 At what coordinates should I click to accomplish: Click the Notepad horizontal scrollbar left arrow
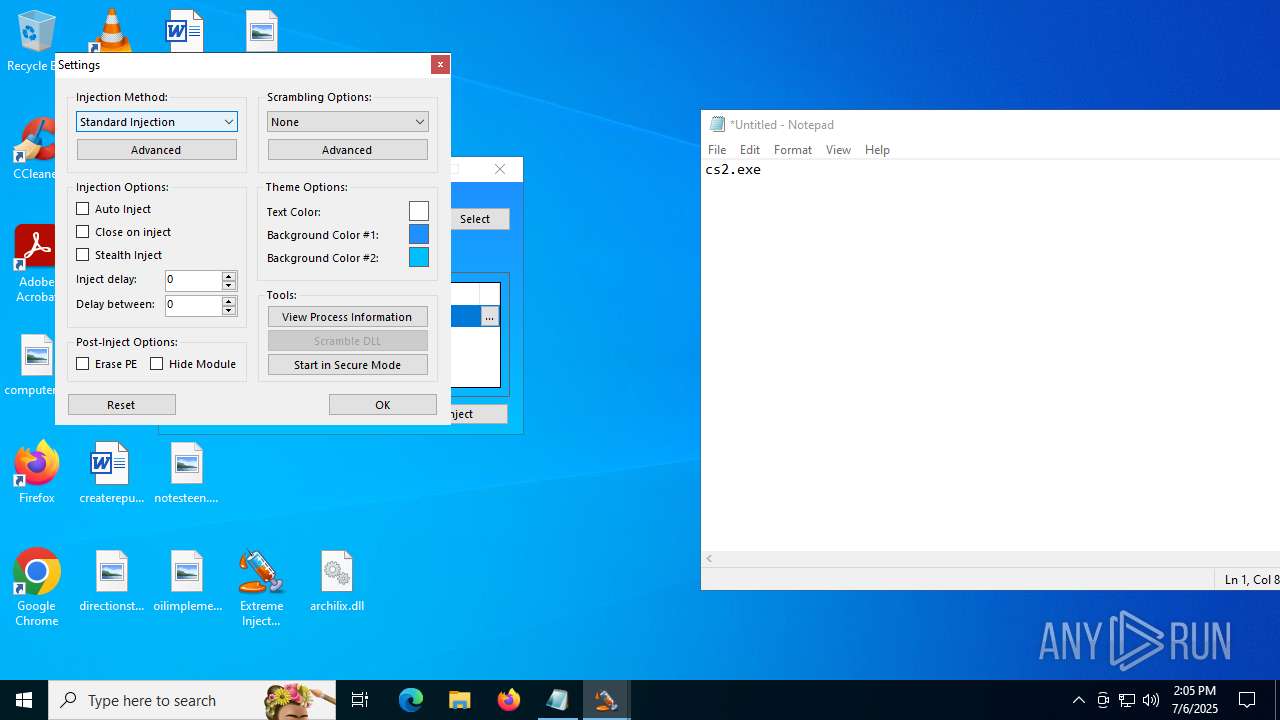(710, 558)
